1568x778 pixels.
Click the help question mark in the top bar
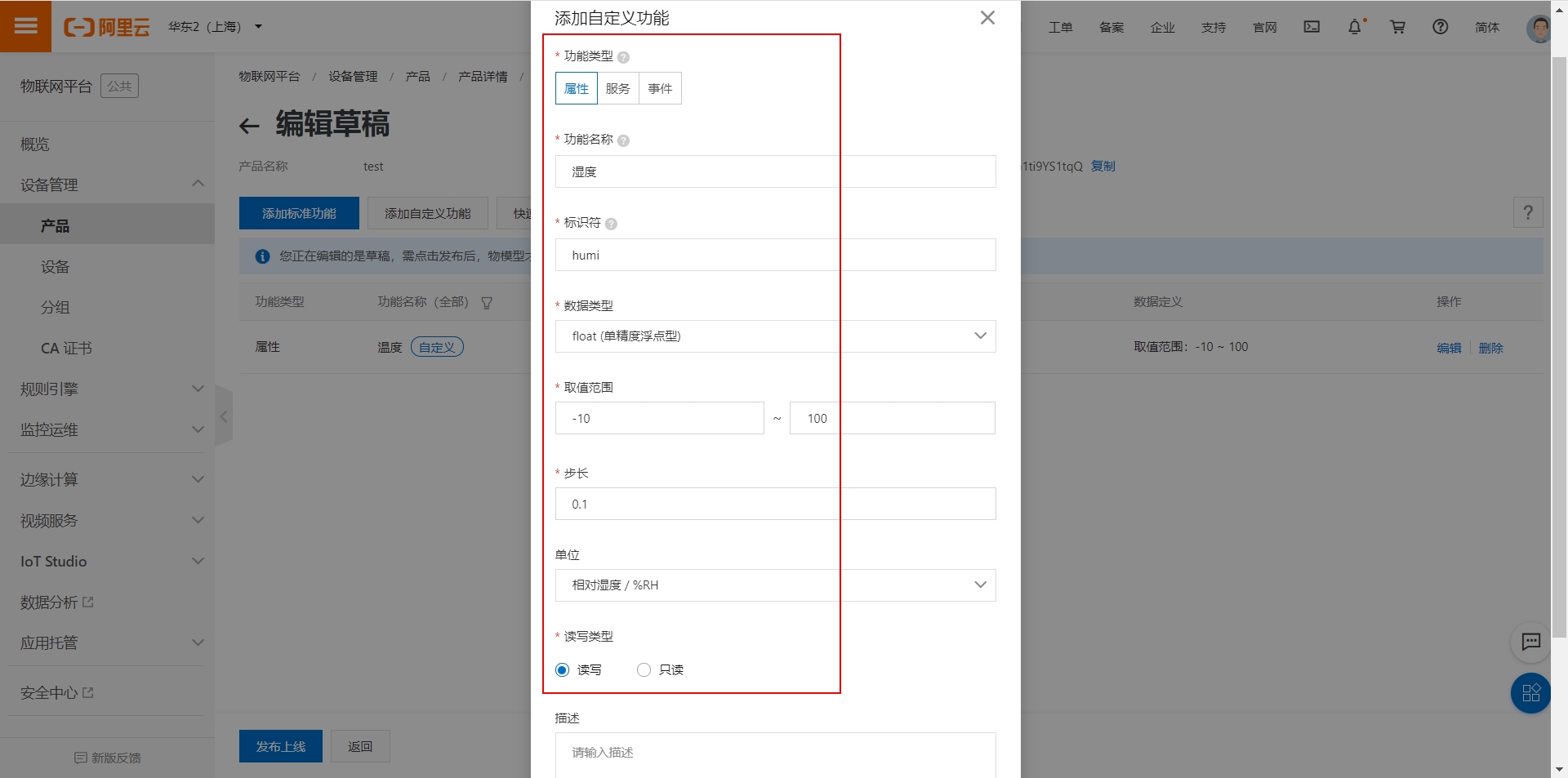tap(1440, 26)
